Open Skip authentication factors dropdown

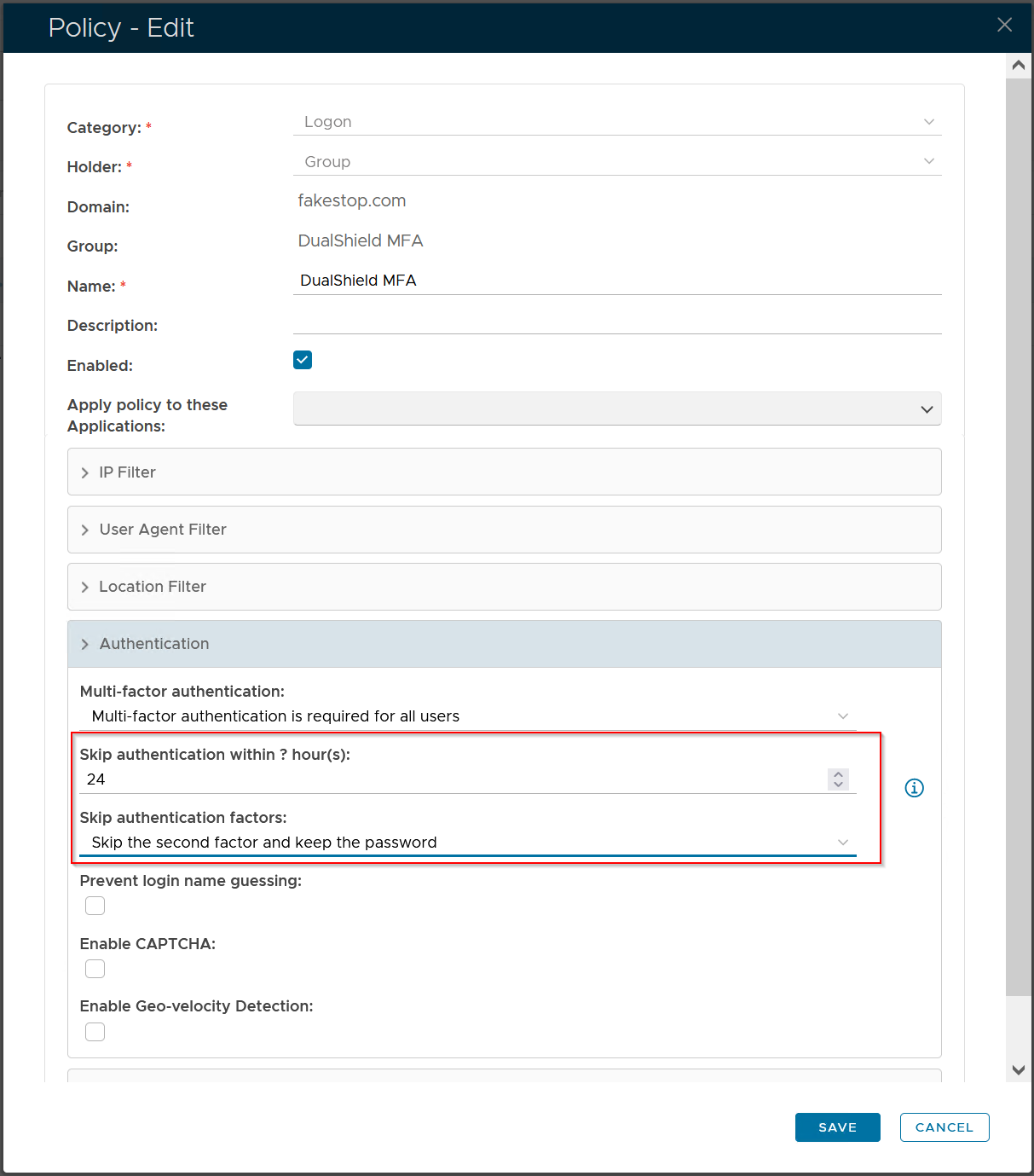click(467, 843)
